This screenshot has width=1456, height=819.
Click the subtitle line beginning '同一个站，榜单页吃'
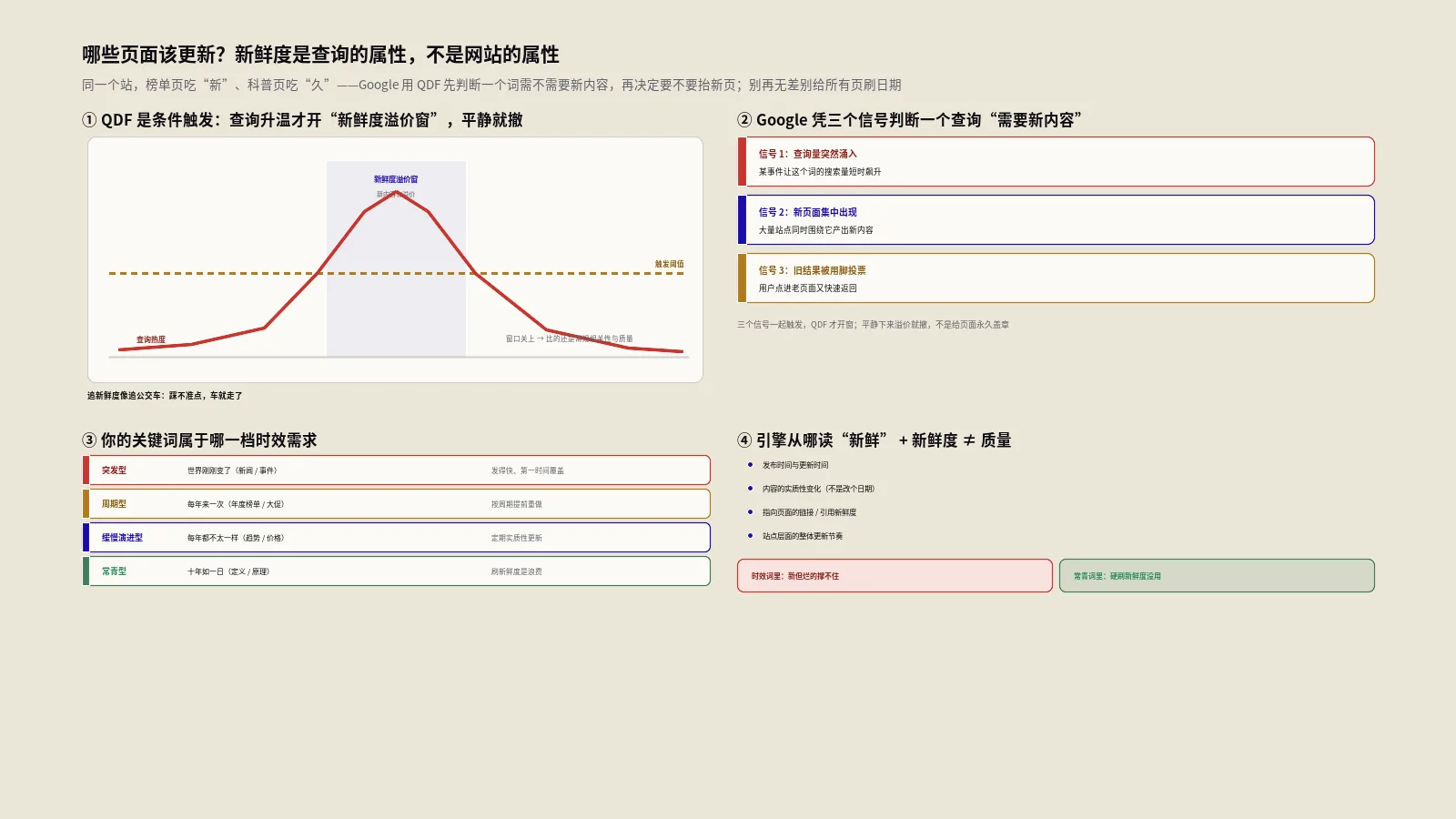pyautogui.click(x=491, y=85)
